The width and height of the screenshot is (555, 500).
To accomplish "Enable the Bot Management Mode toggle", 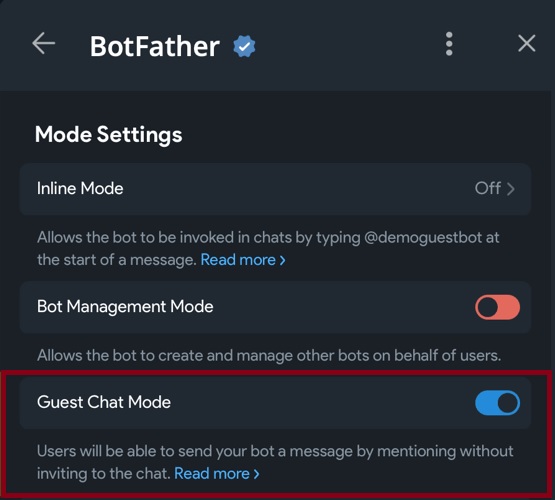I will 497,307.
